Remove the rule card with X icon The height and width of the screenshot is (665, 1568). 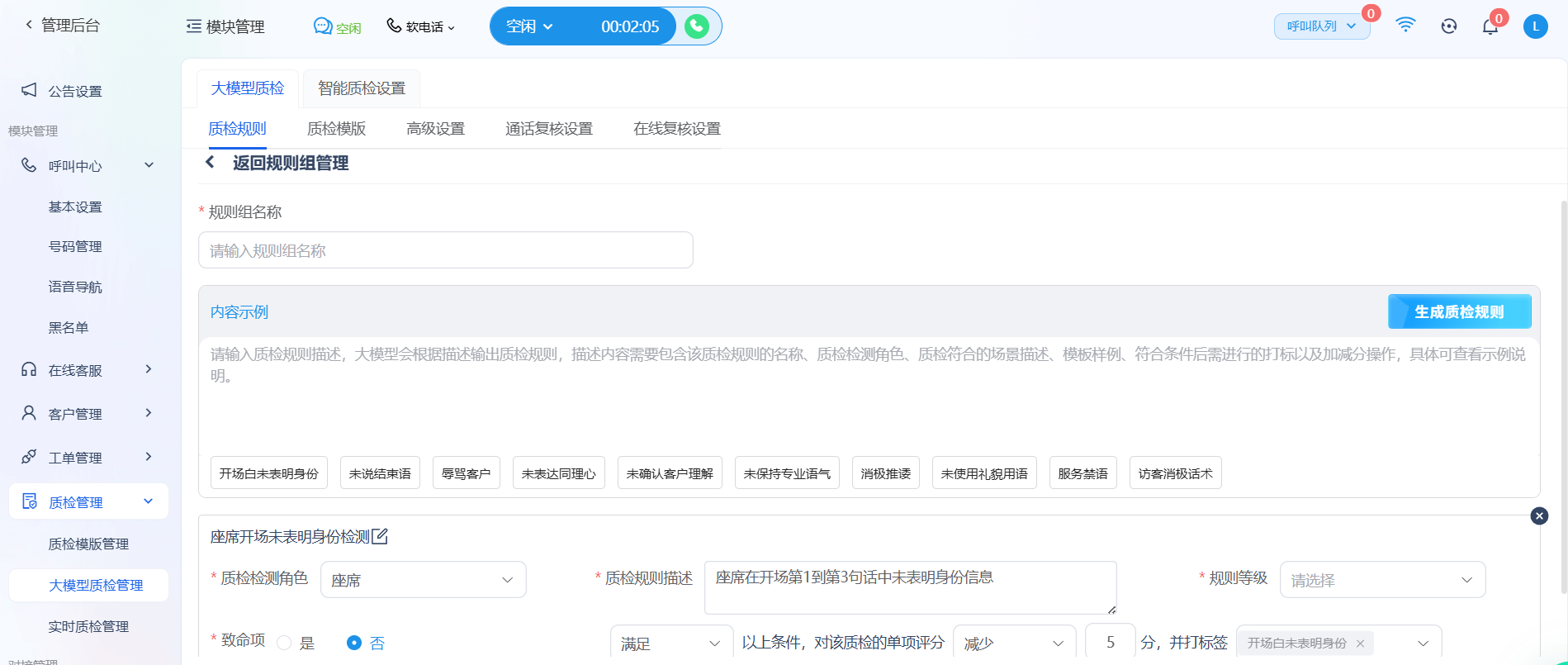pyautogui.click(x=1539, y=515)
